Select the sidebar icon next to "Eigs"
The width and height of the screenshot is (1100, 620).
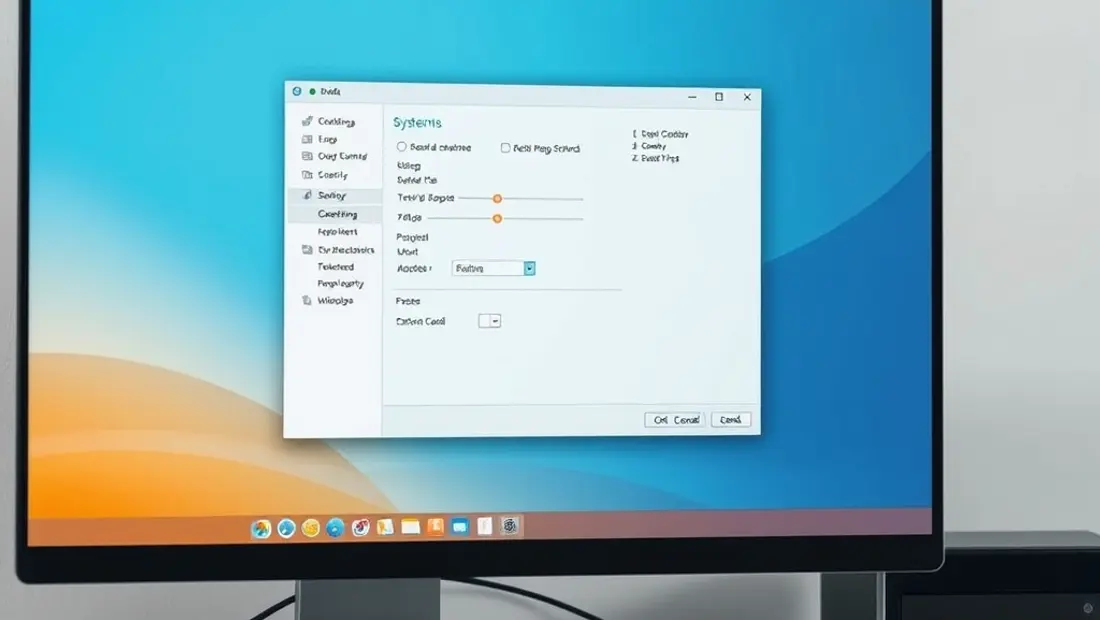[x=307, y=140]
